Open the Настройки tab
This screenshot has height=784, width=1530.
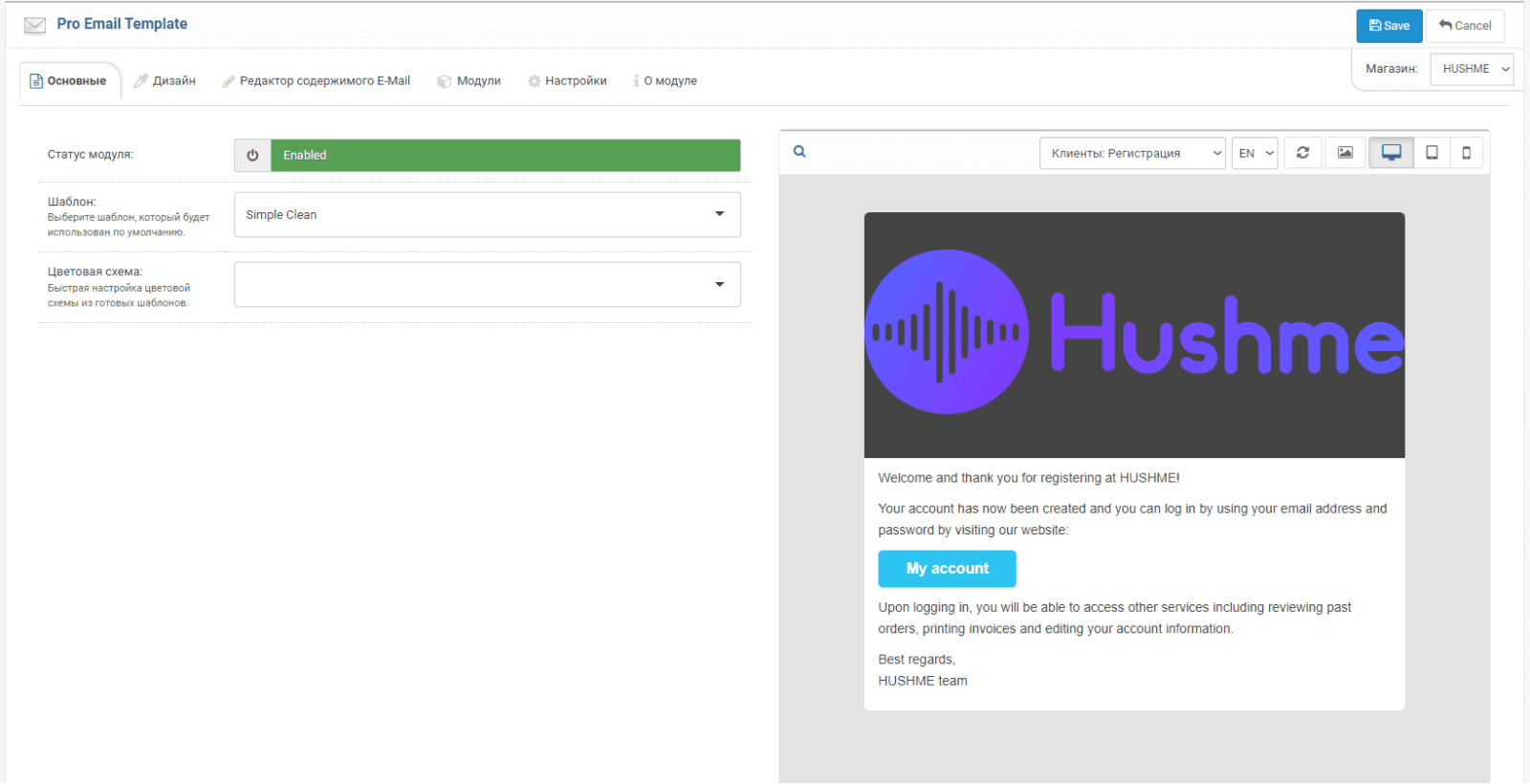click(x=567, y=81)
